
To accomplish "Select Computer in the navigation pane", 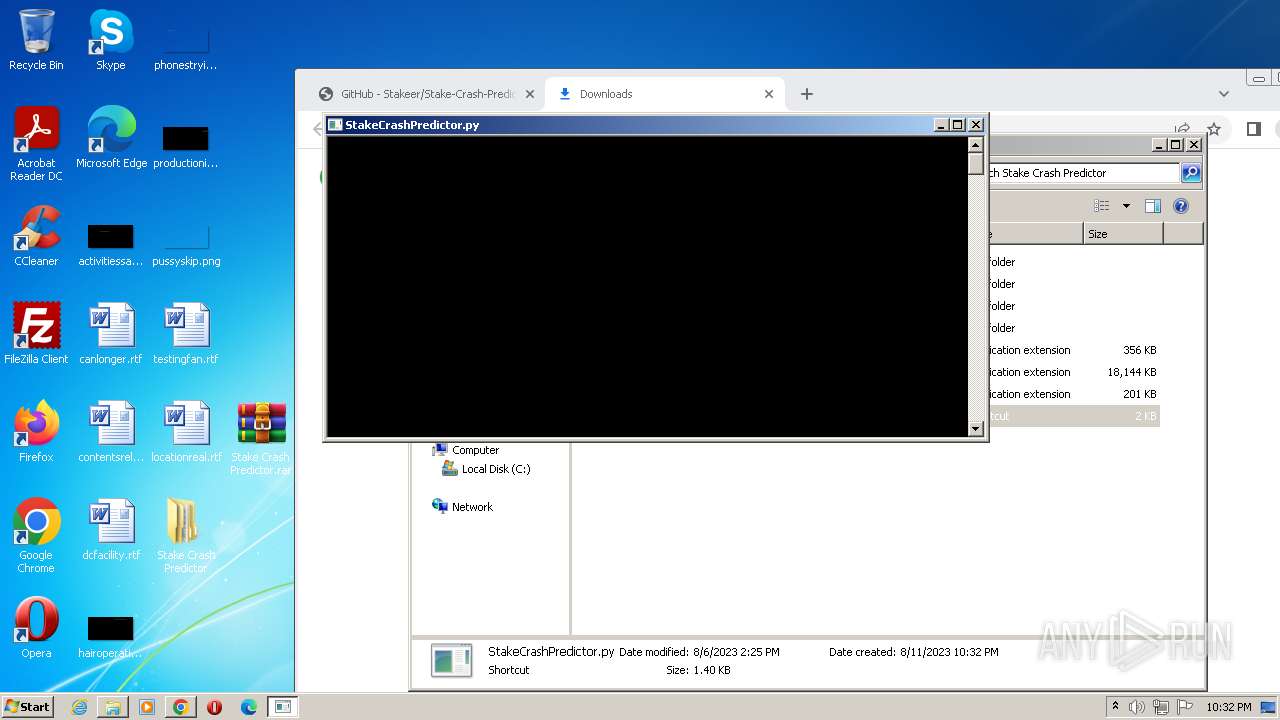I will point(475,450).
